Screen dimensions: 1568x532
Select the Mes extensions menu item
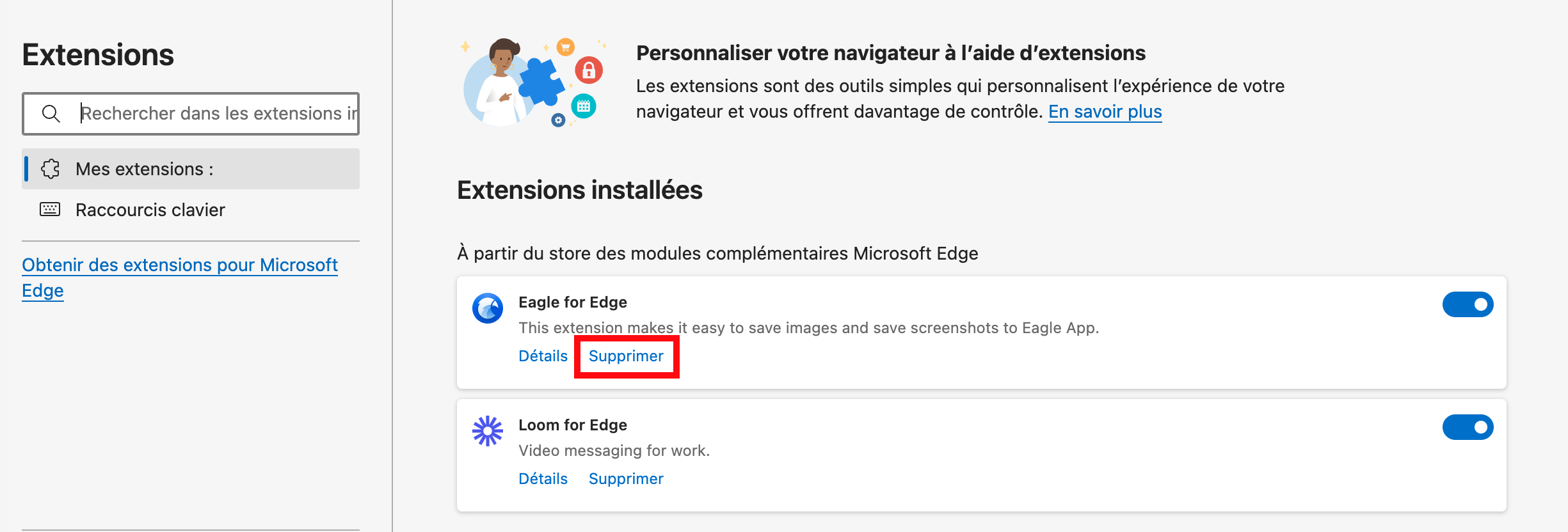(191, 169)
